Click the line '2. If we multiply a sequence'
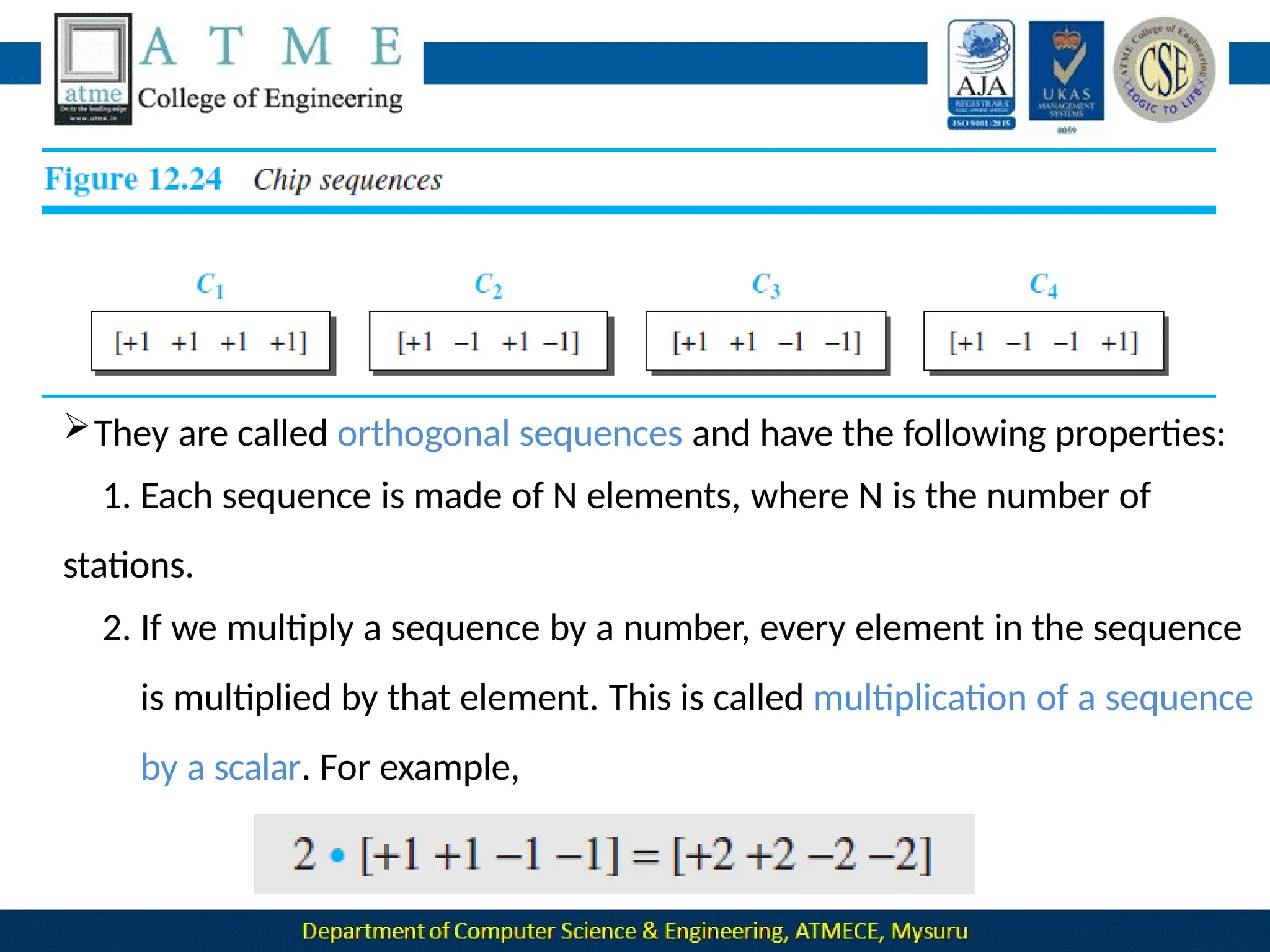This screenshot has height=952, width=1270. [672, 628]
